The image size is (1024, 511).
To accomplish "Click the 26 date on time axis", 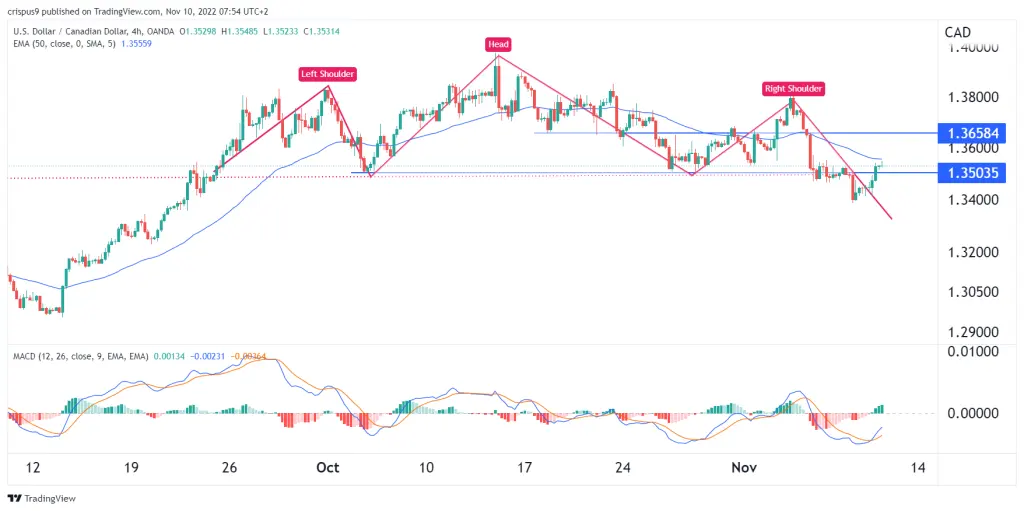I will [229, 468].
